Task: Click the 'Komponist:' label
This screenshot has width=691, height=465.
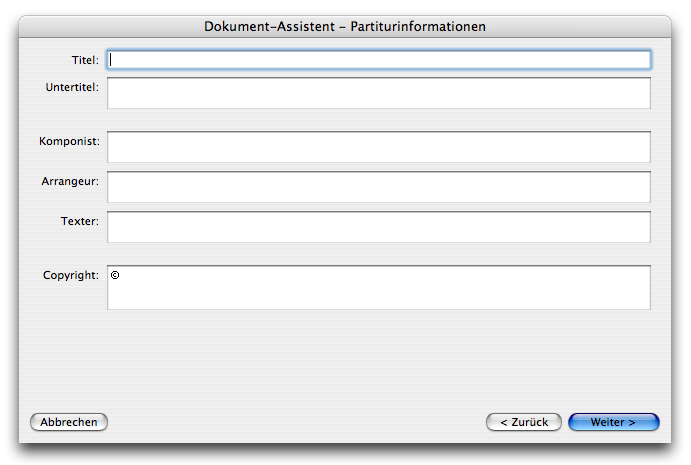Action: 69,142
